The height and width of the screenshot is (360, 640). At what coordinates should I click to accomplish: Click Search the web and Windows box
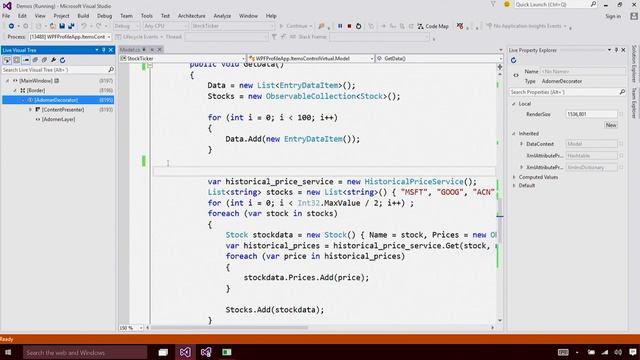(x=85, y=352)
